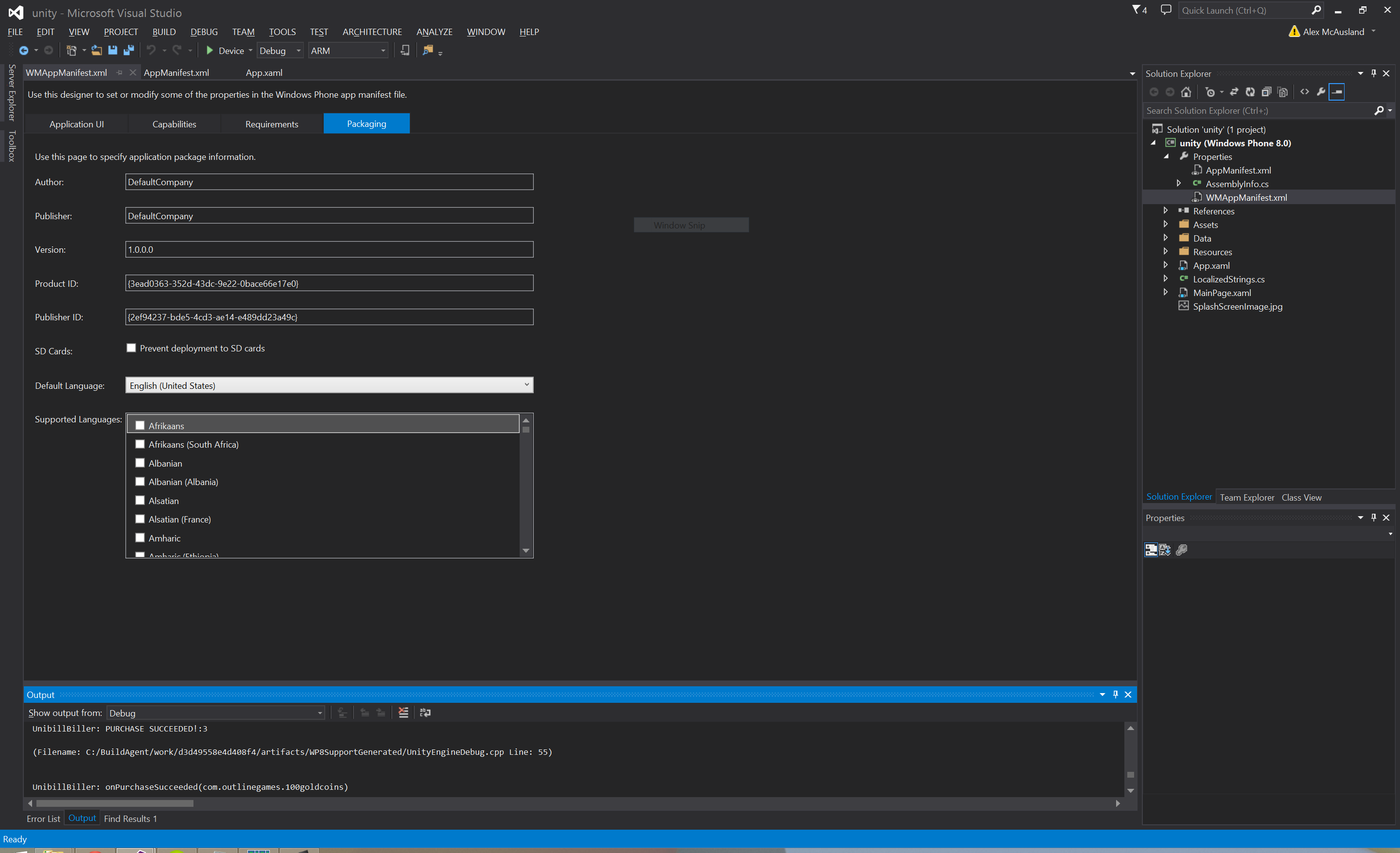Screen dimensions: 1400x853
Task: Check the Afrikaans (South Africa) checkbox
Action: click(140, 444)
